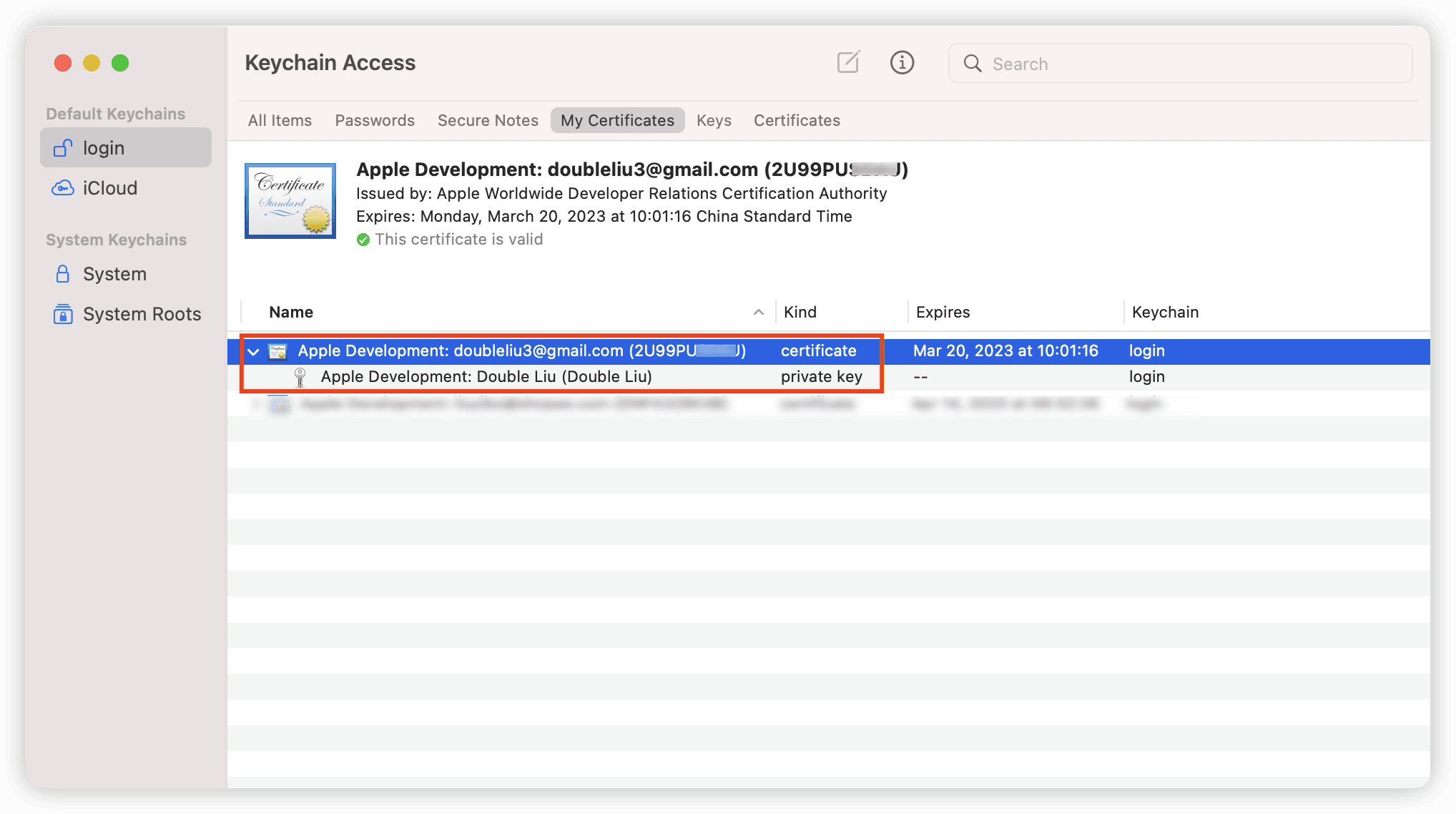Switch to the All Items tab

tap(280, 120)
